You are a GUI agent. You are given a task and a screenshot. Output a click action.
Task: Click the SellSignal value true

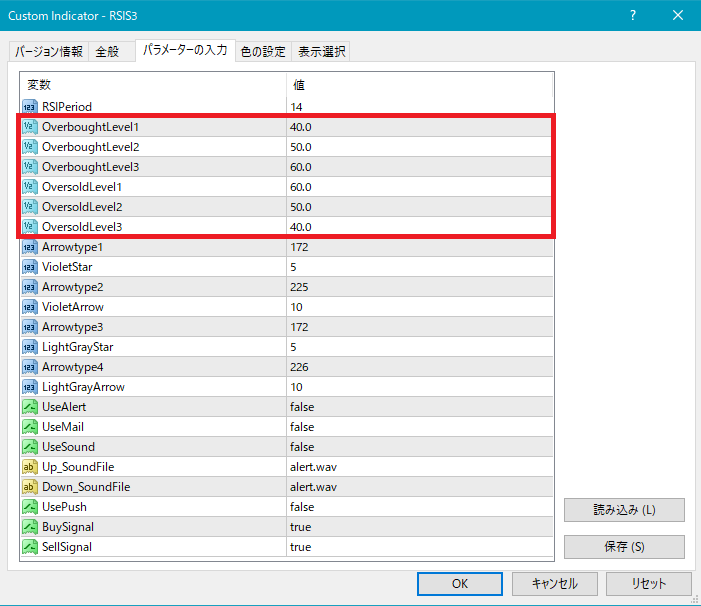(x=300, y=547)
